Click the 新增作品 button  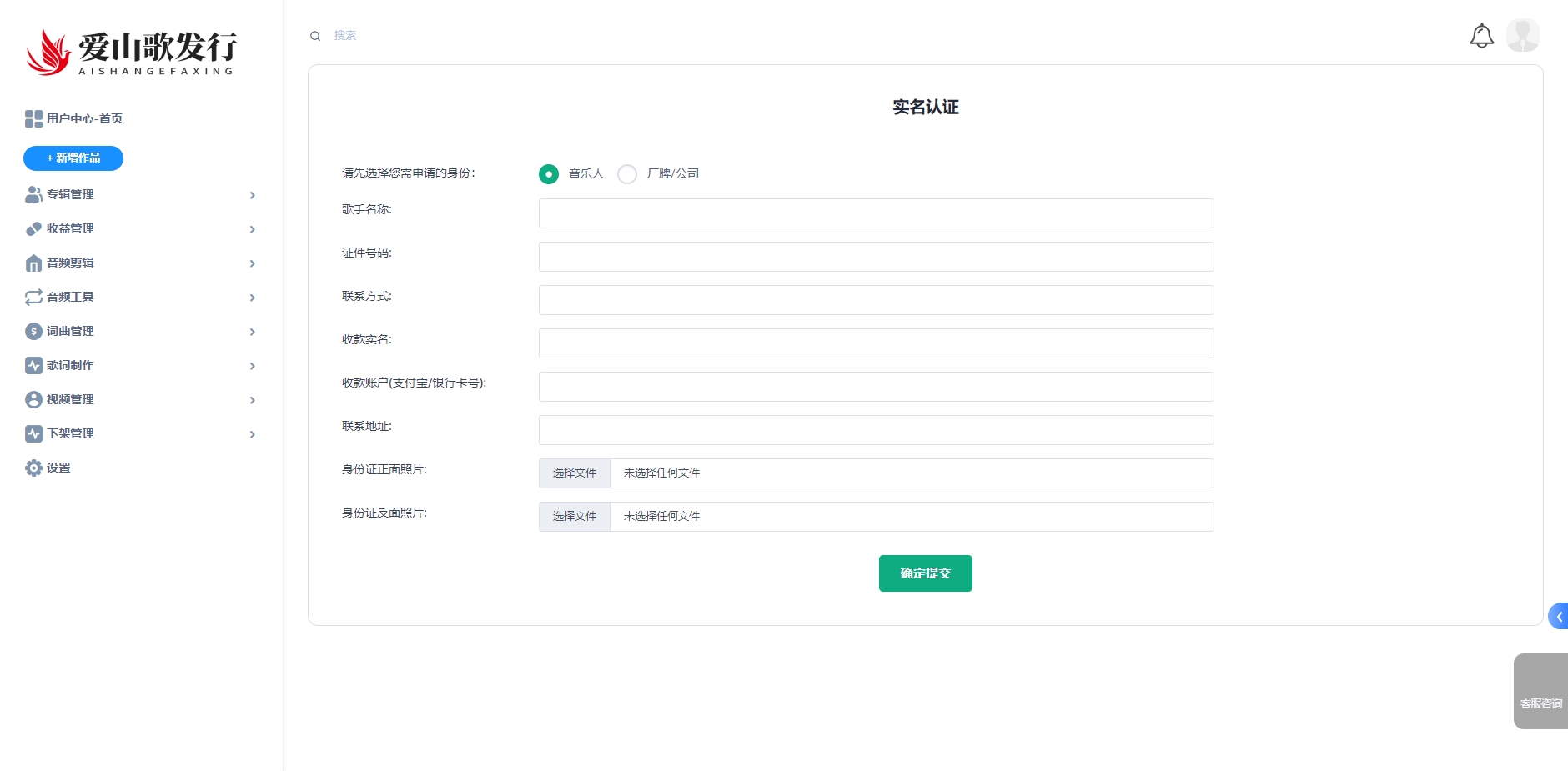point(73,158)
